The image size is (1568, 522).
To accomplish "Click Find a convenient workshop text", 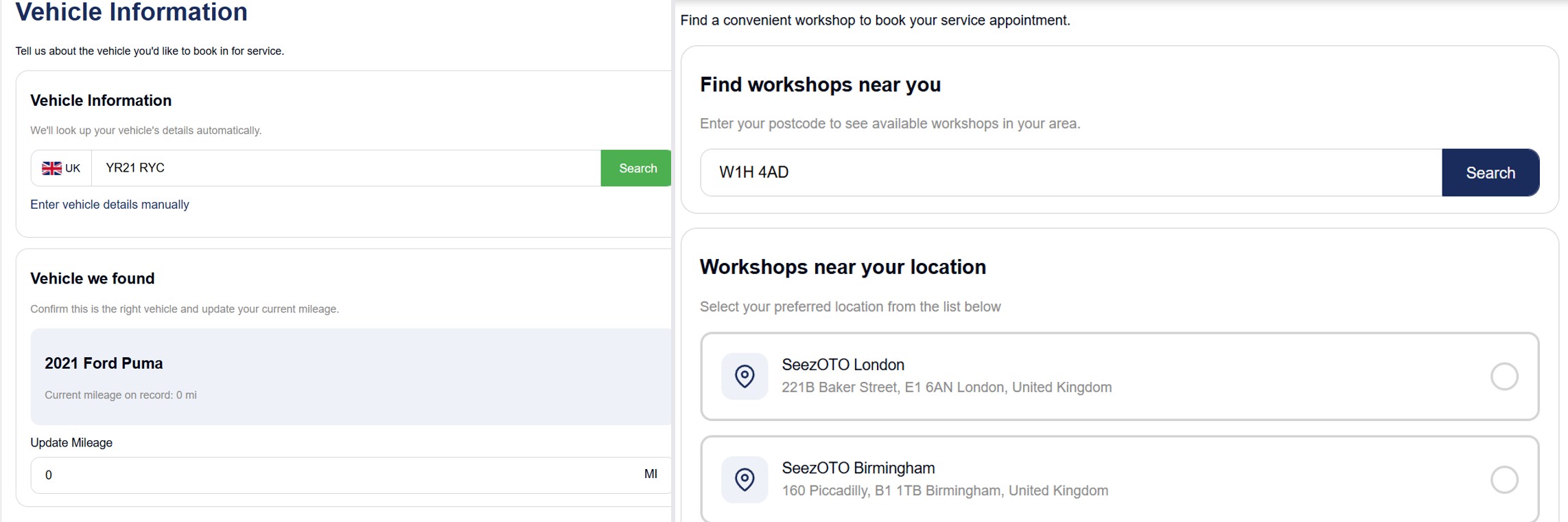I will pos(875,21).
